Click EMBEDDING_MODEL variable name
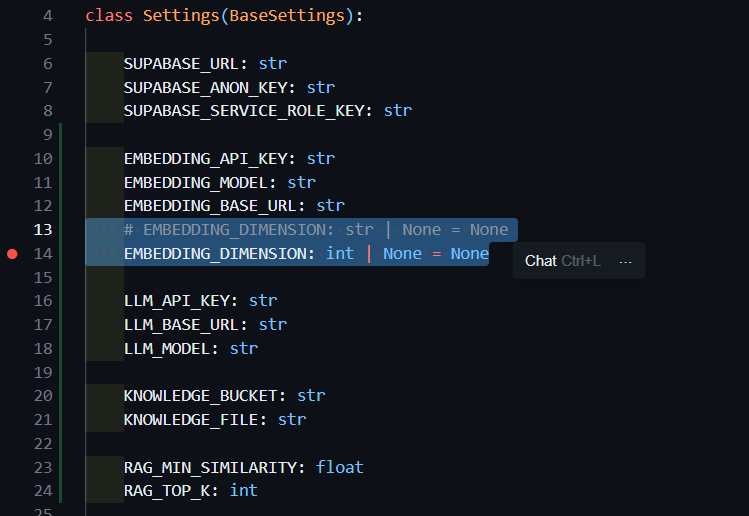 pos(196,183)
